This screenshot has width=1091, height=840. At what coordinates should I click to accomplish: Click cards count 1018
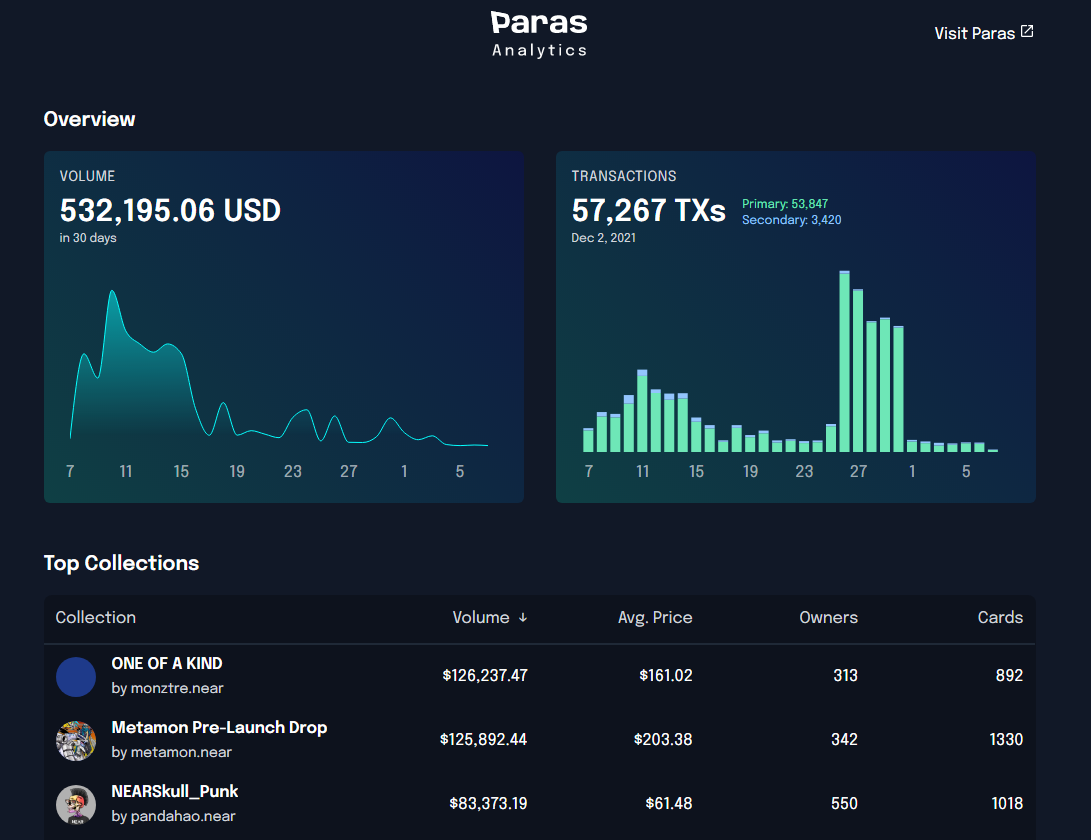coord(1007,803)
